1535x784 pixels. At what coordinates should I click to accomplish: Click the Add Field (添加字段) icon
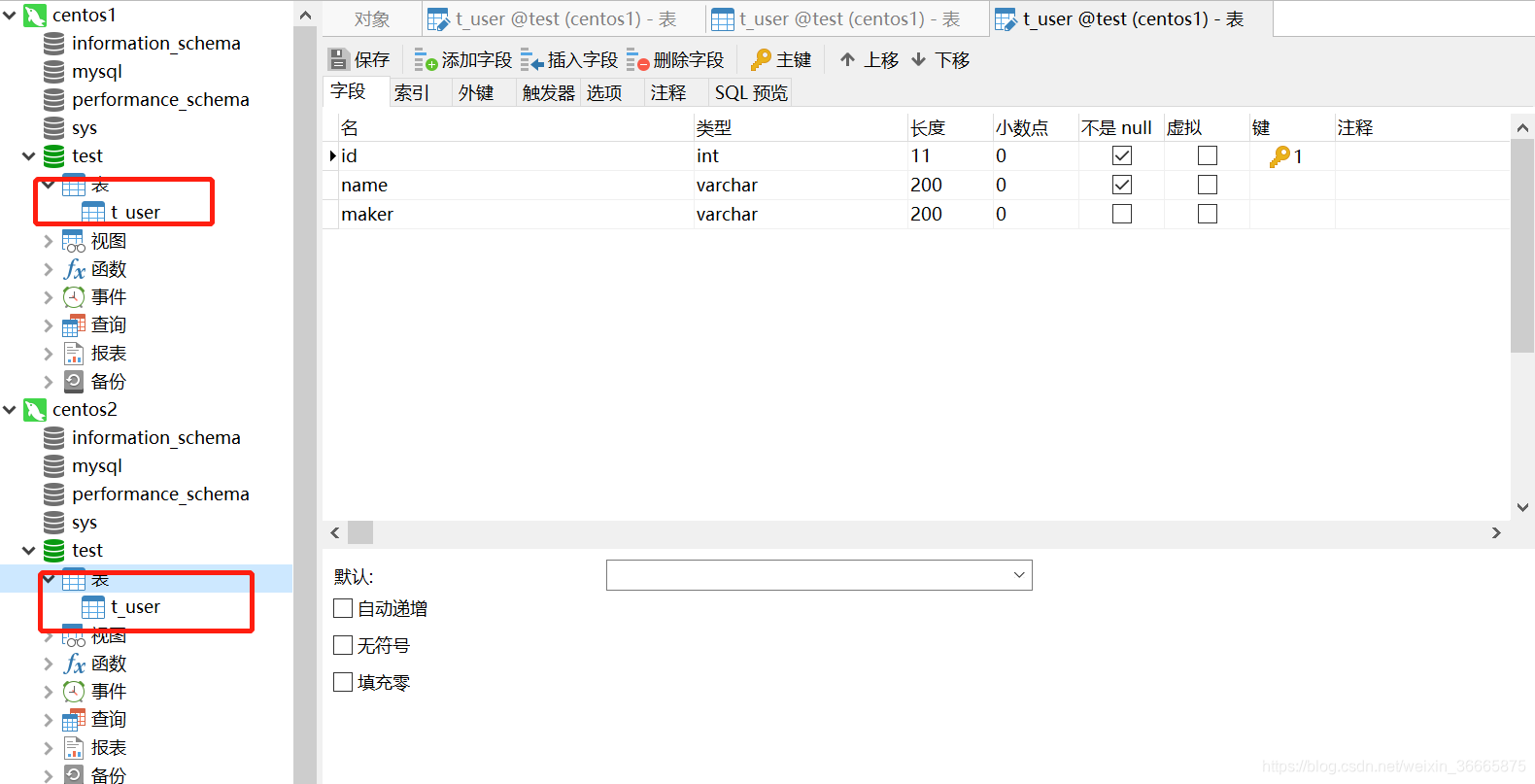(426, 59)
